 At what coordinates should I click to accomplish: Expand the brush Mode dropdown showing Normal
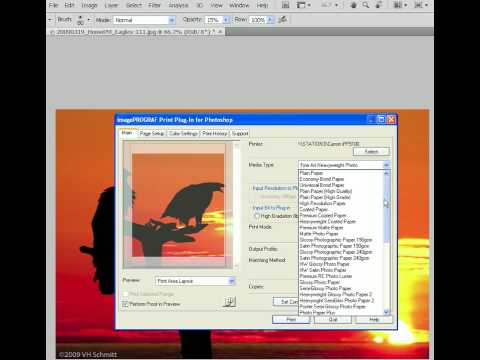tap(145, 20)
